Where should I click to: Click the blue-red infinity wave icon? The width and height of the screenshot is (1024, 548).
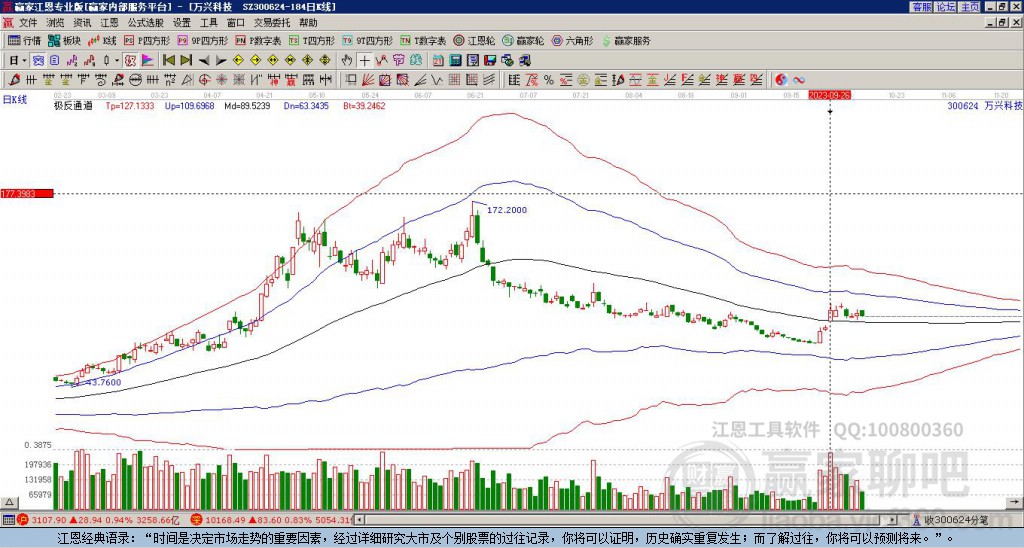point(799,80)
